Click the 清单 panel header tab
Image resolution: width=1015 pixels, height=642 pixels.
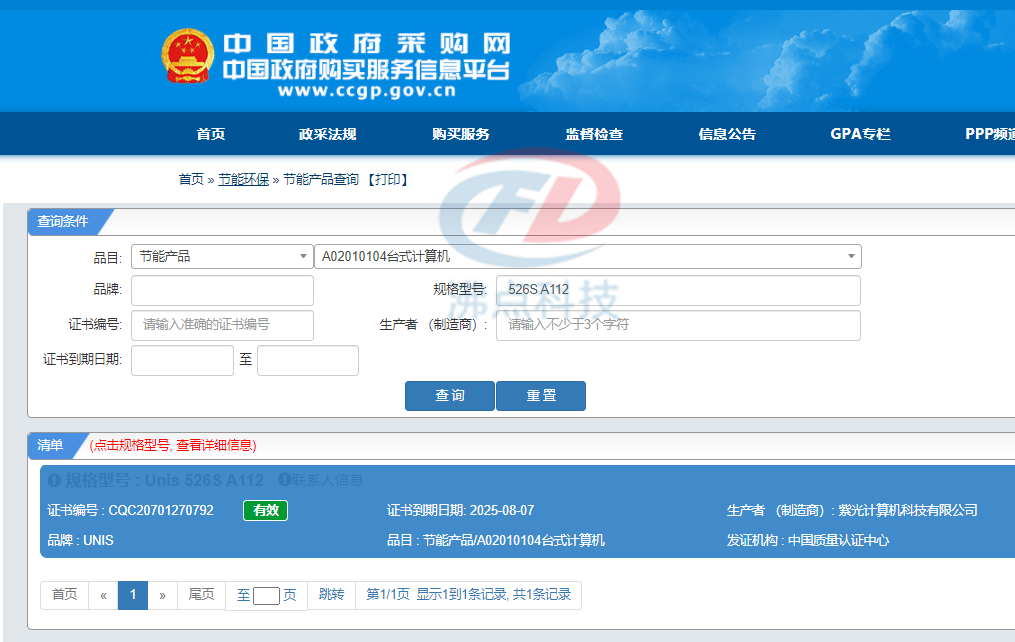point(50,445)
